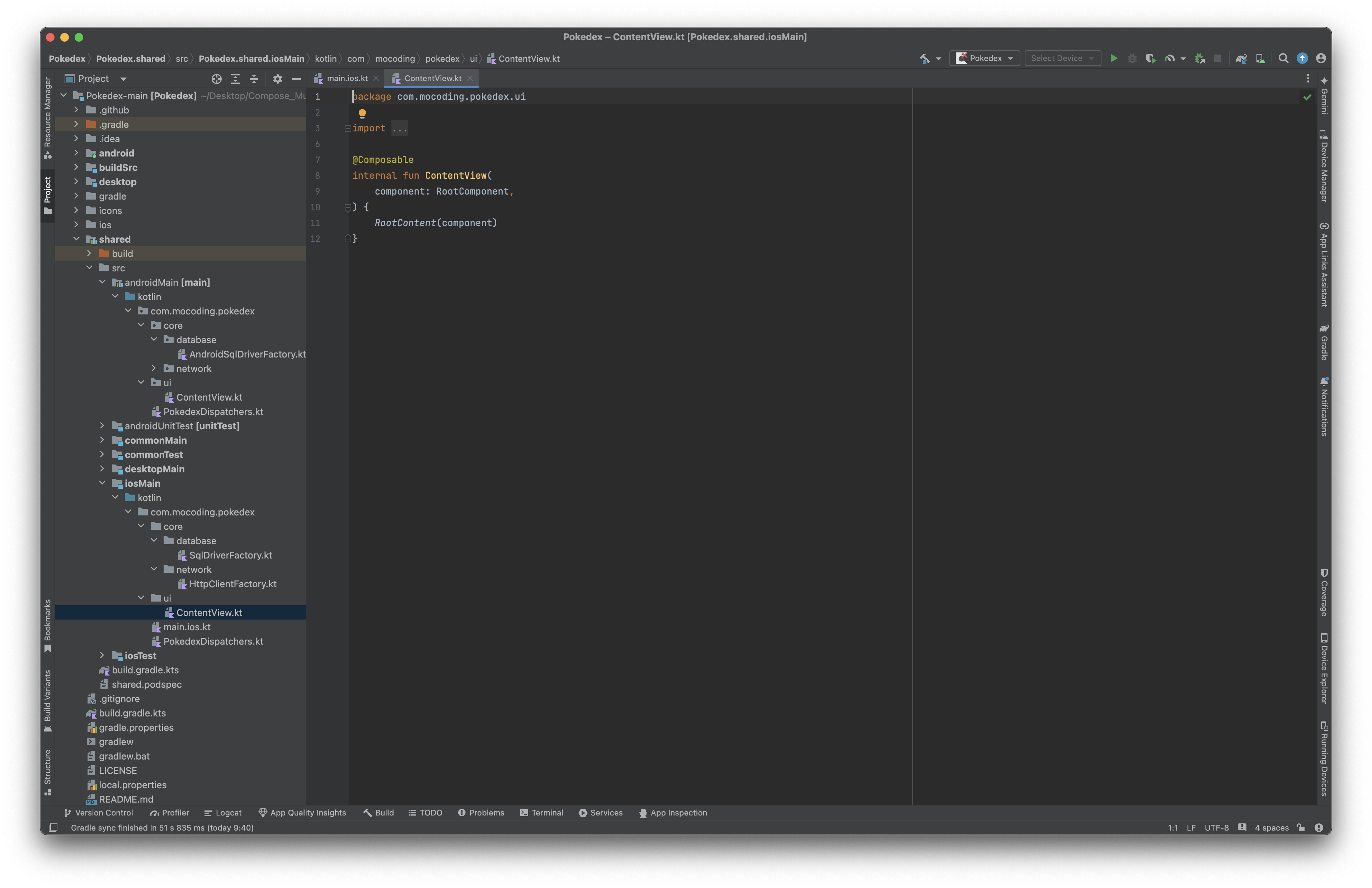Open the Device Manager toolbar icon
This screenshot has height=888, width=1372.
[x=1260, y=58]
